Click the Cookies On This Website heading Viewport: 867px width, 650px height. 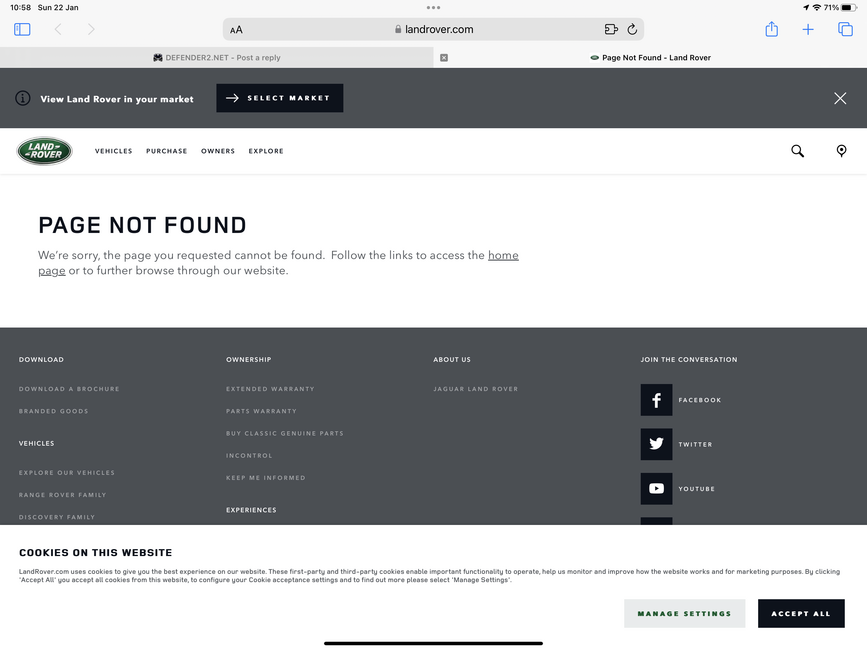coord(96,553)
